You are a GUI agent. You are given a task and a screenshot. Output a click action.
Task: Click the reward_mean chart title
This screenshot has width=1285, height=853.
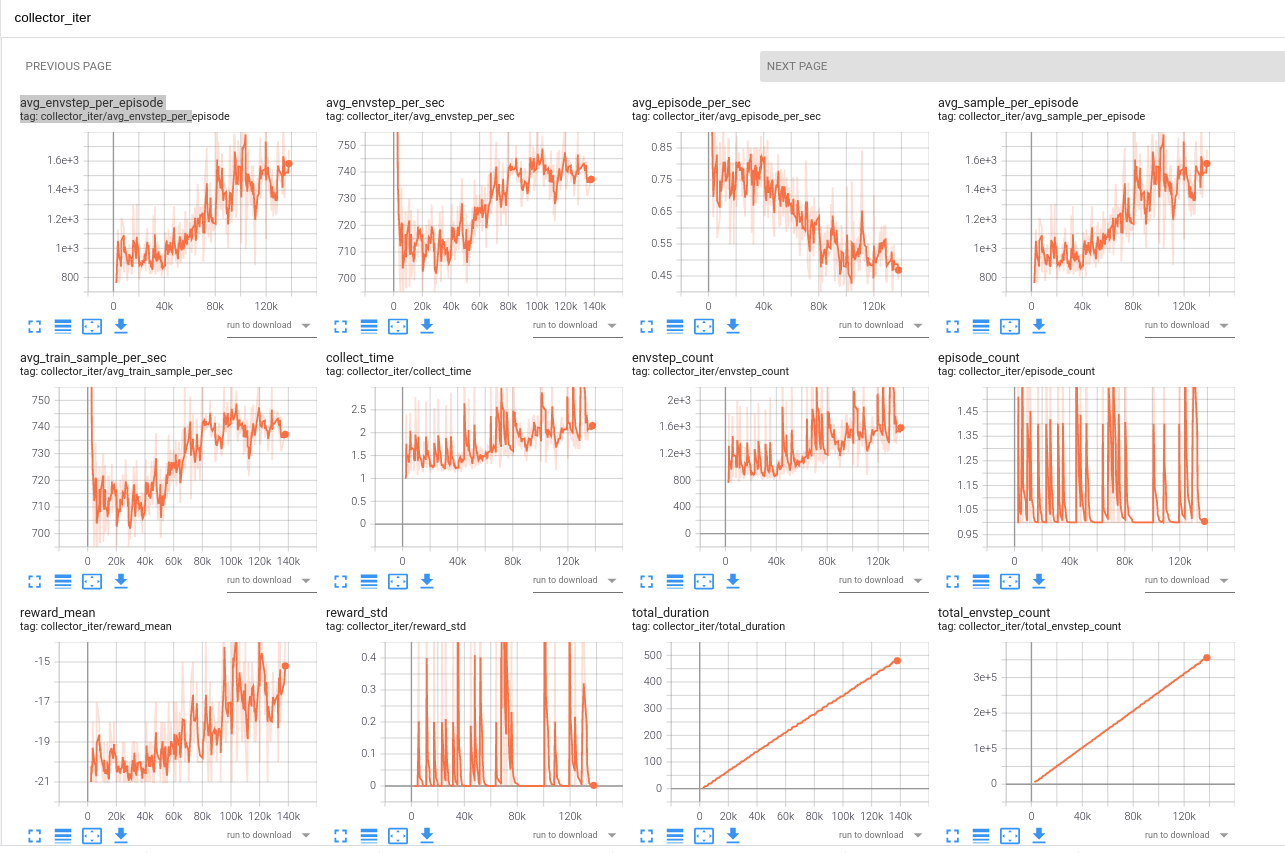point(58,613)
